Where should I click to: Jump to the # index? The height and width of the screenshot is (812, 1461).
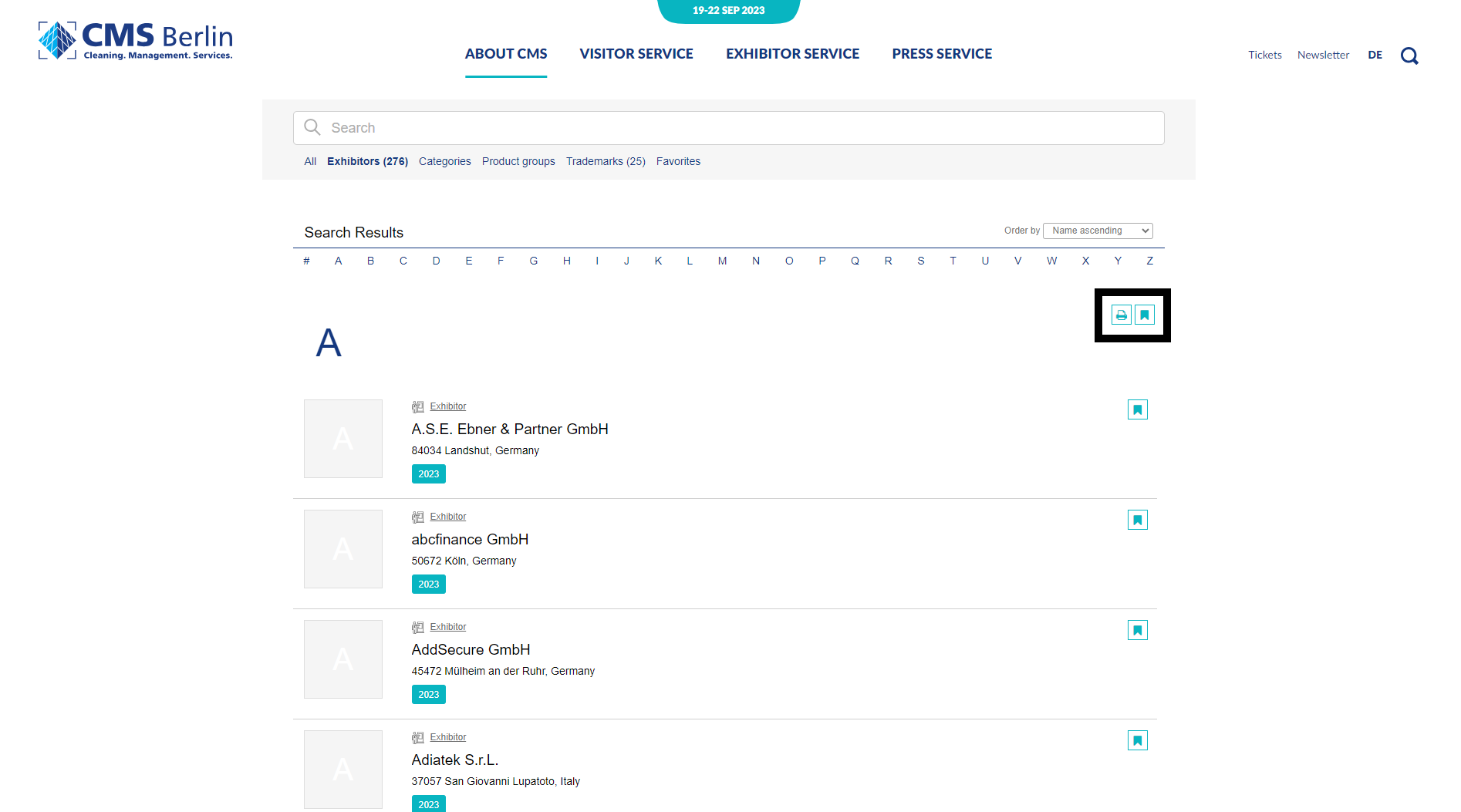click(x=307, y=261)
